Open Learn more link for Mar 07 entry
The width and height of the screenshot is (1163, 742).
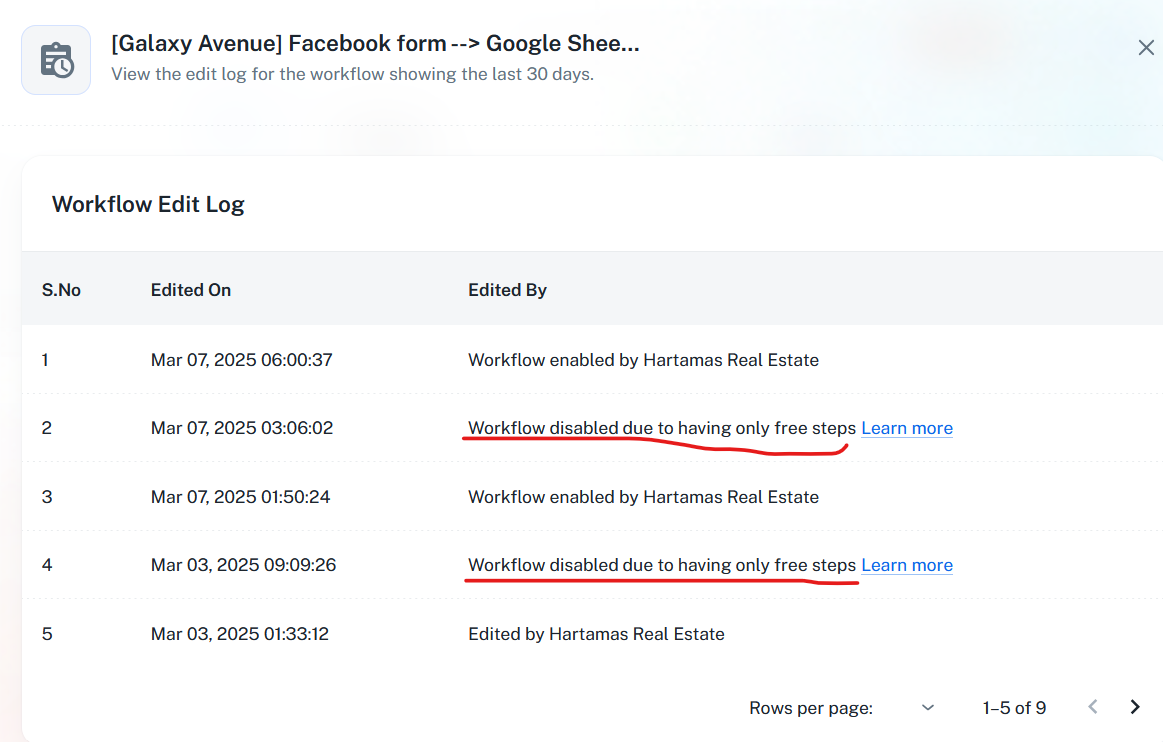(906, 428)
